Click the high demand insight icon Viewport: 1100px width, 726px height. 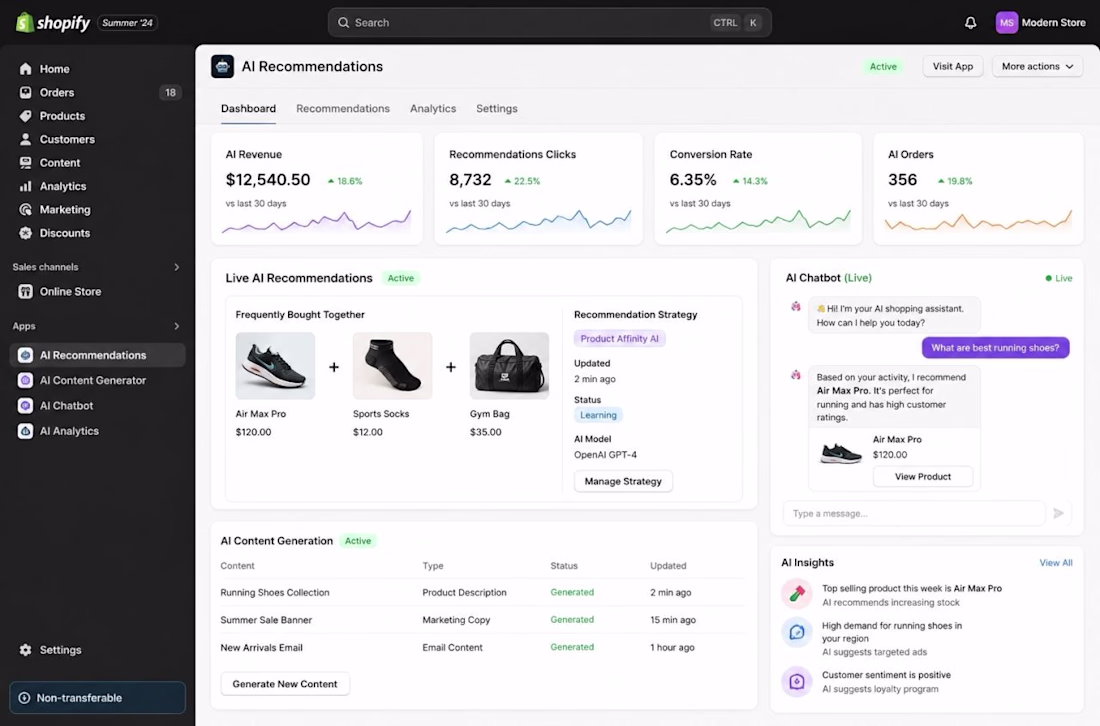pos(797,633)
